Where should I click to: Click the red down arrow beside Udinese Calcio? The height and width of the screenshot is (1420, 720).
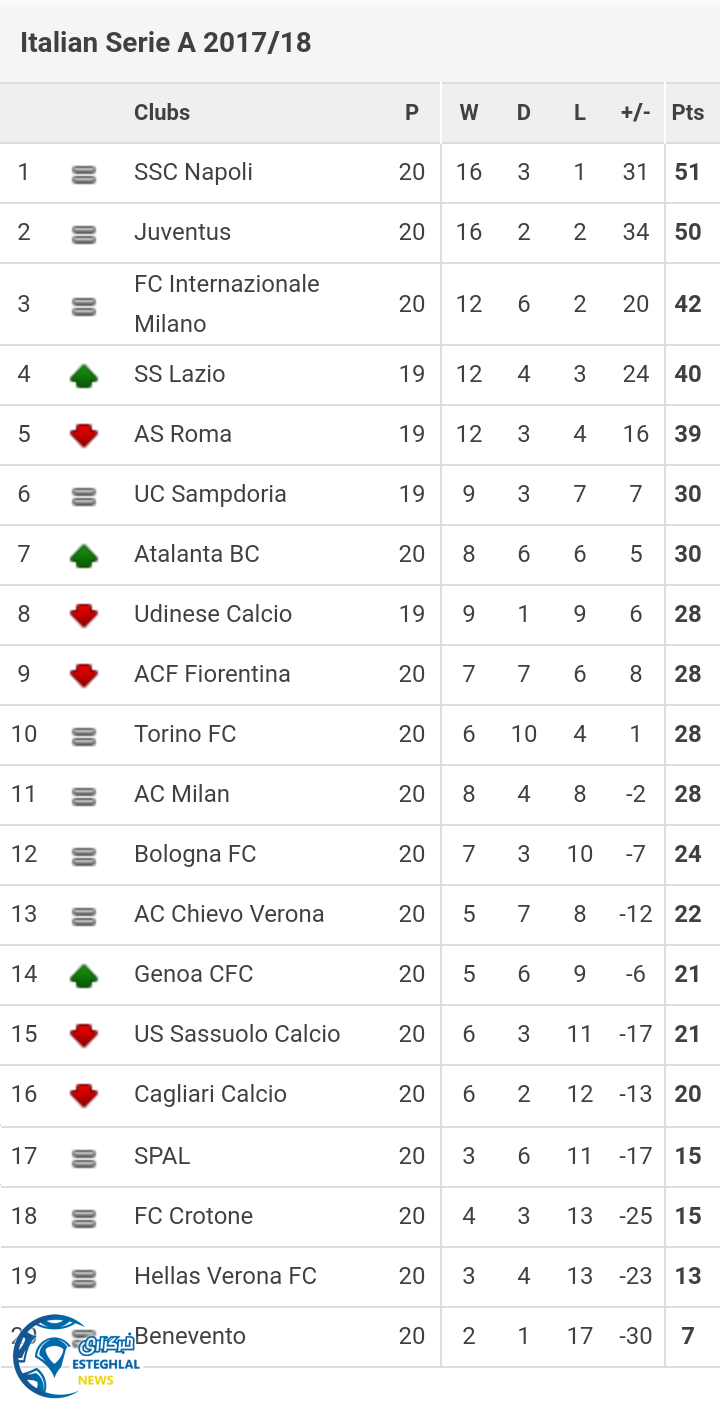pyautogui.click(x=84, y=615)
